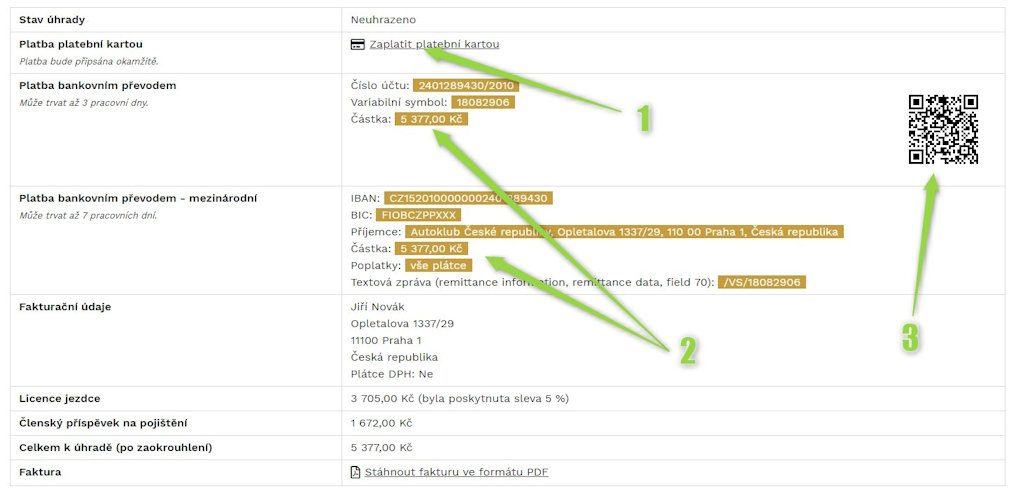Click 'Stáhnout fakturu ve formátu PDF' link
This screenshot has height=494, width=1014.
tap(456, 472)
